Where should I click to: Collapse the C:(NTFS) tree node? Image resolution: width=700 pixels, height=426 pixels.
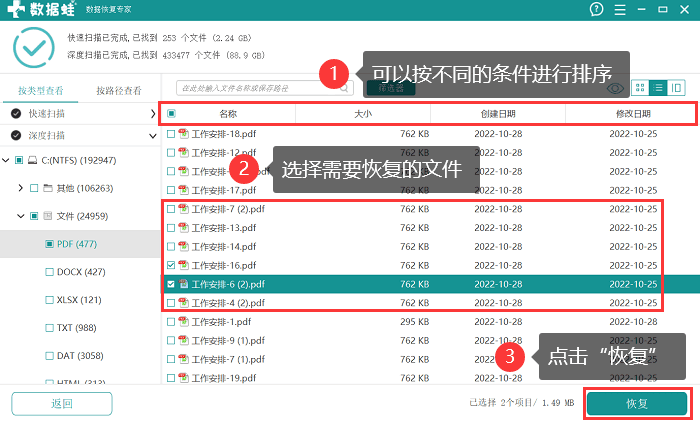tap(6, 160)
